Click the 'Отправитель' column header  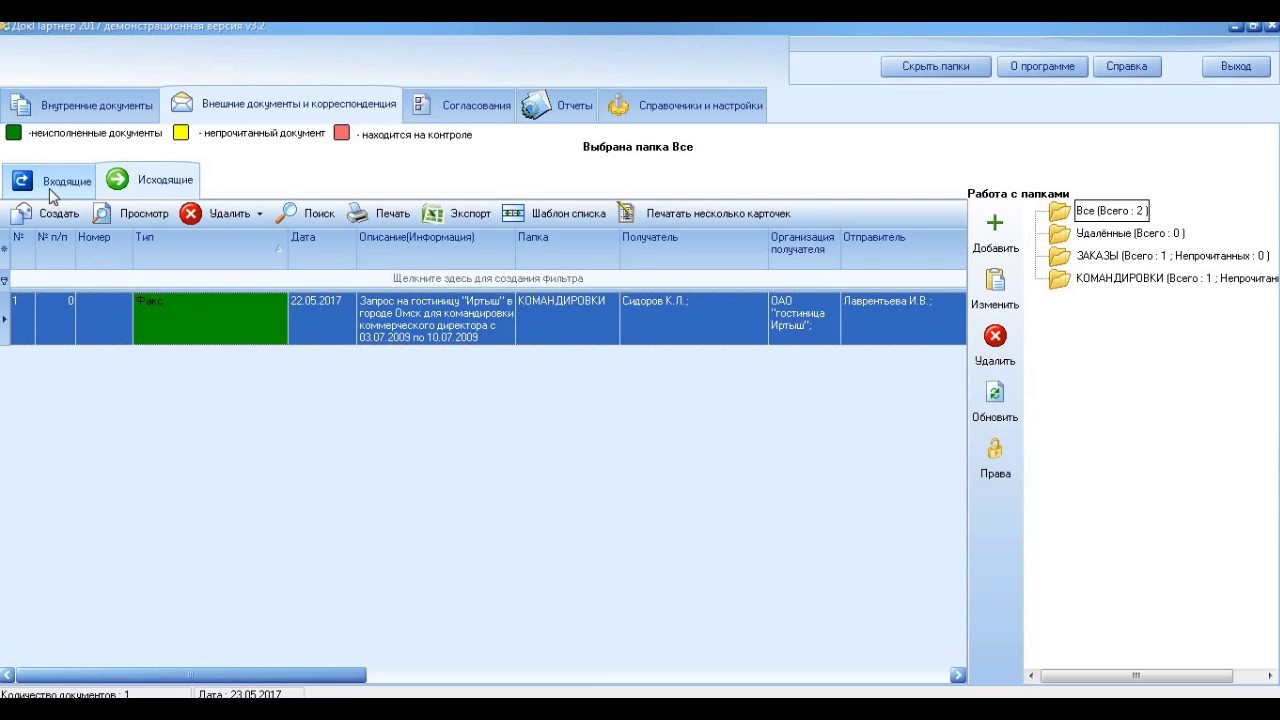tap(903, 249)
